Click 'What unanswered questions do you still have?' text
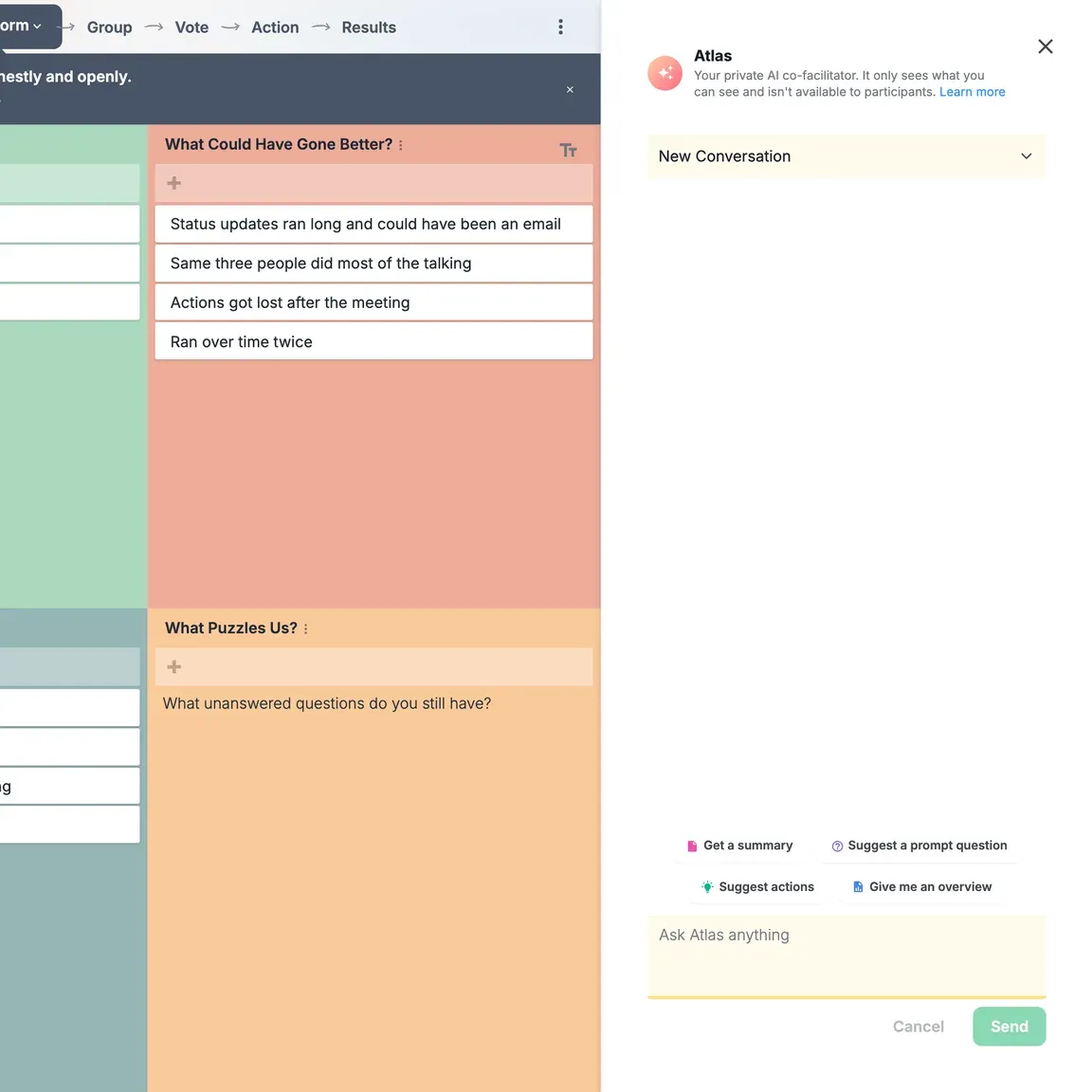The height and width of the screenshot is (1092, 1092). click(327, 704)
